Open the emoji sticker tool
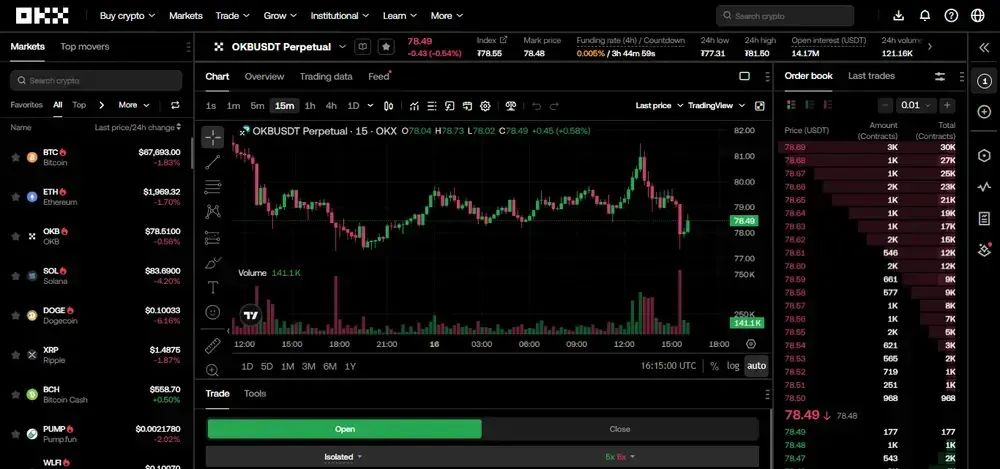 [212, 312]
